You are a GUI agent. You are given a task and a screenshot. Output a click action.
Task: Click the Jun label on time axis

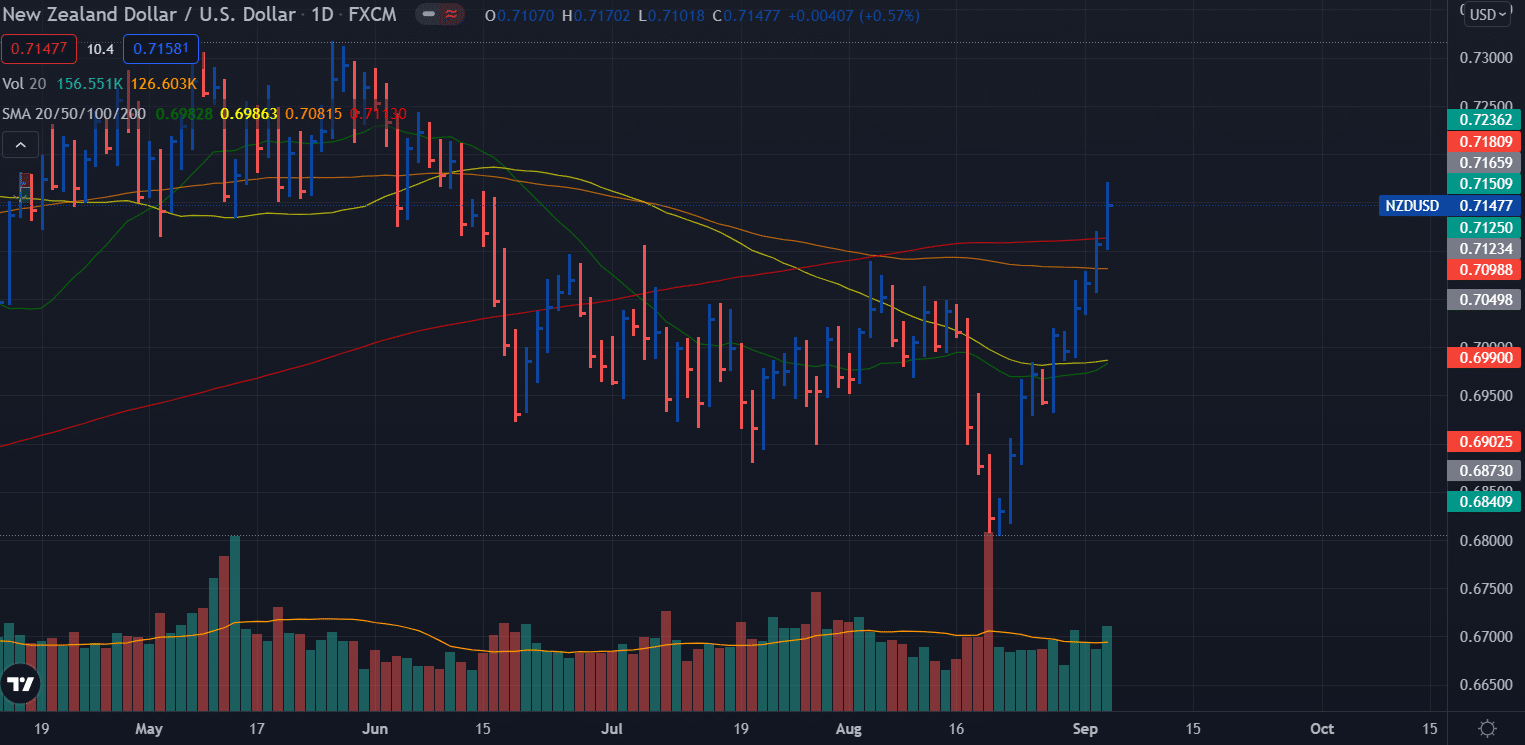click(x=376, y=728)
